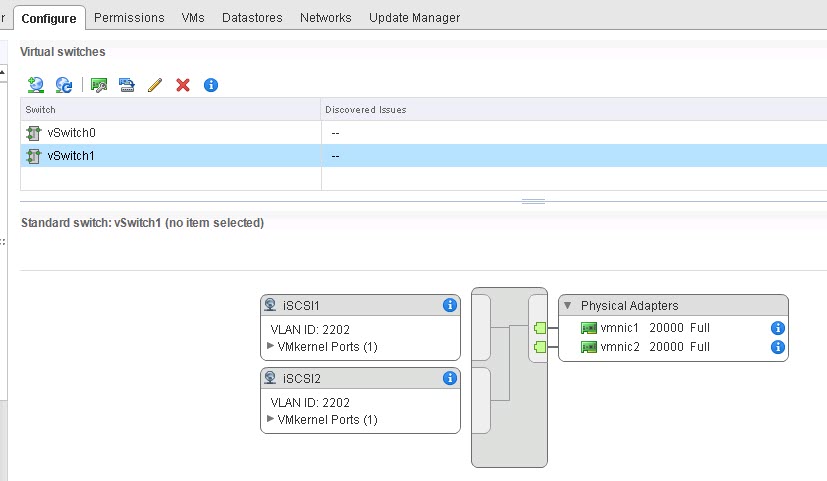The height and width of the screenshot is (481, 827).
Task: Show info for iSCSI1 port group
Action: point(450,305)
